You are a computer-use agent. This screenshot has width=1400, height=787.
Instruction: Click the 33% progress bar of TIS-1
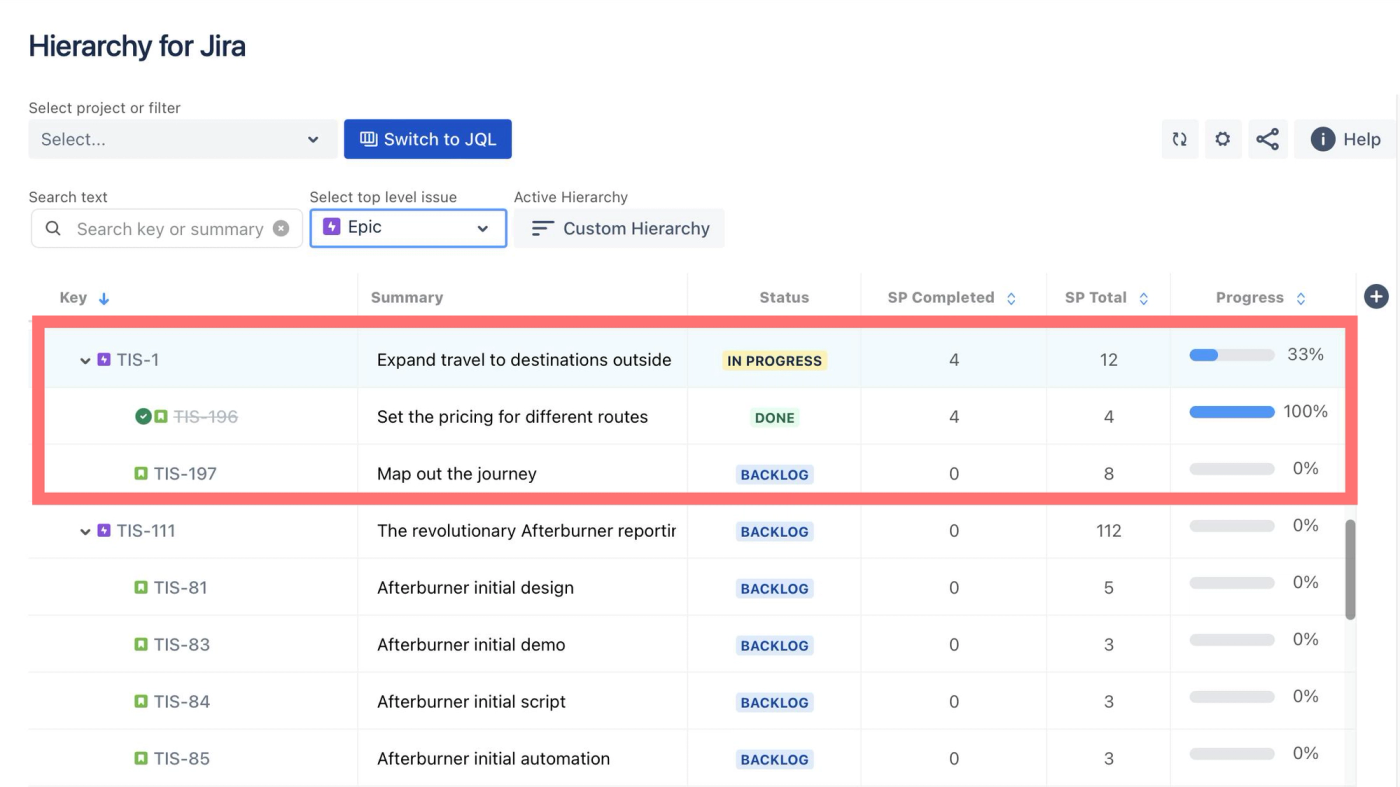[1232, 355]
